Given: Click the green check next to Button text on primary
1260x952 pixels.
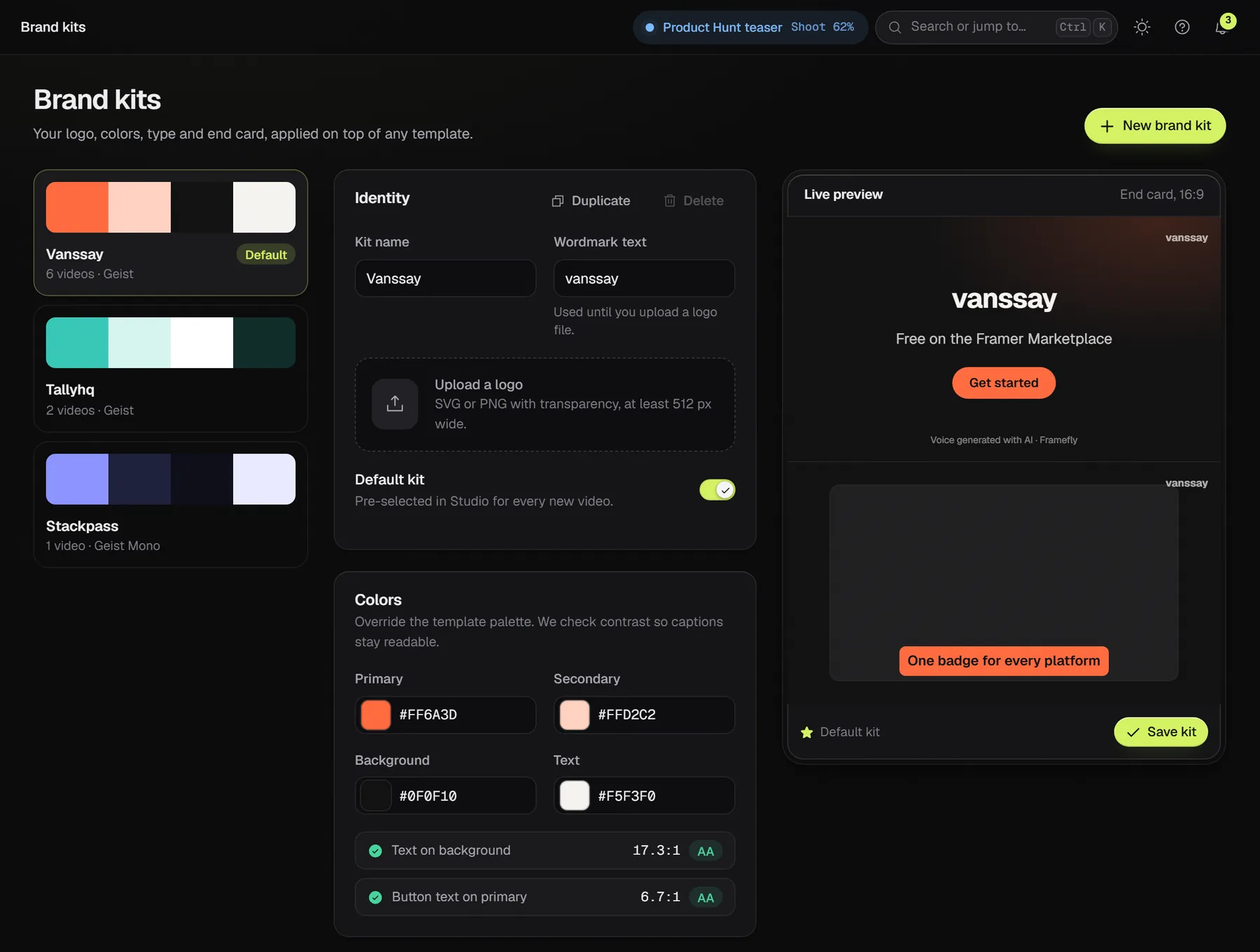Looking at the screenshot, I should point(375,897).
